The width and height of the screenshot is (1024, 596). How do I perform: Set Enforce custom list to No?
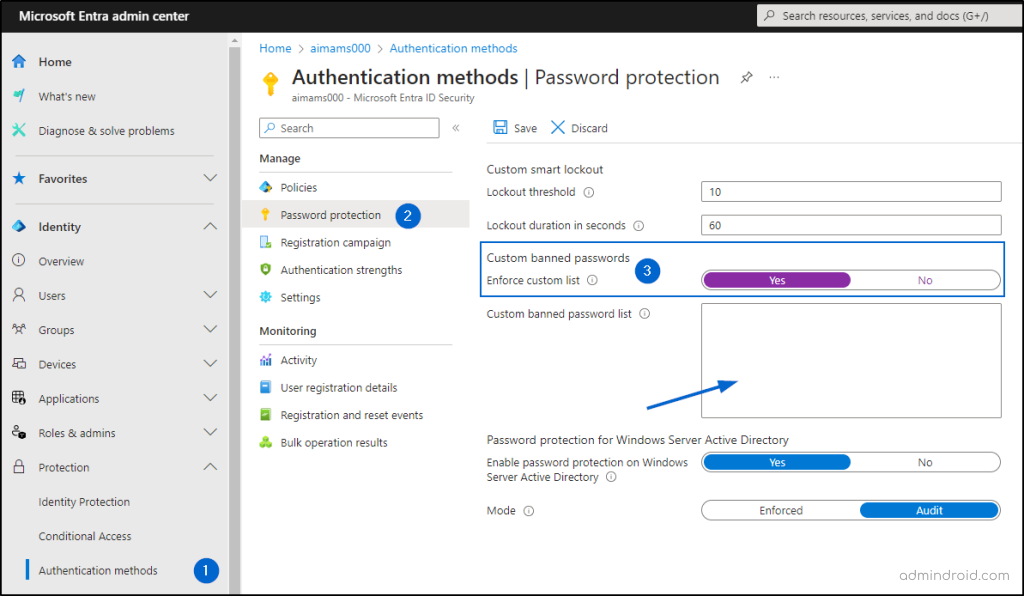[925, 280]
